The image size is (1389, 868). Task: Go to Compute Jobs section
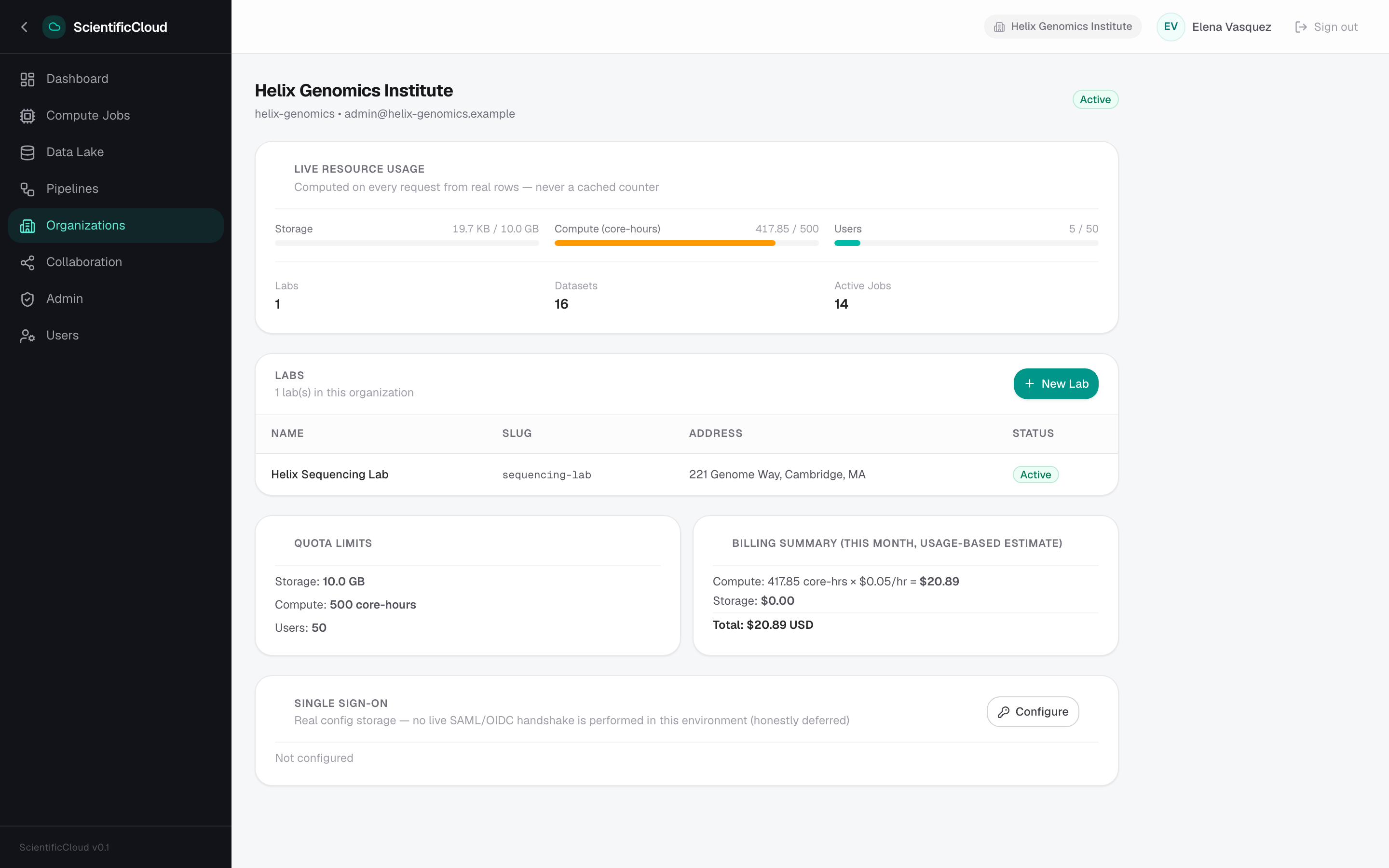pos(115,116)
